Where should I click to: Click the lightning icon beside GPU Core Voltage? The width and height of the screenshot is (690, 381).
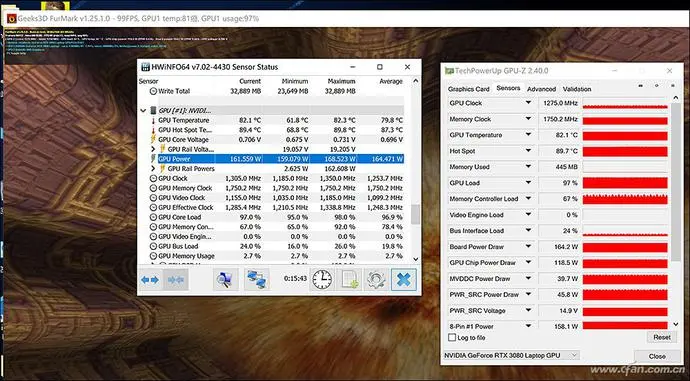153,140
